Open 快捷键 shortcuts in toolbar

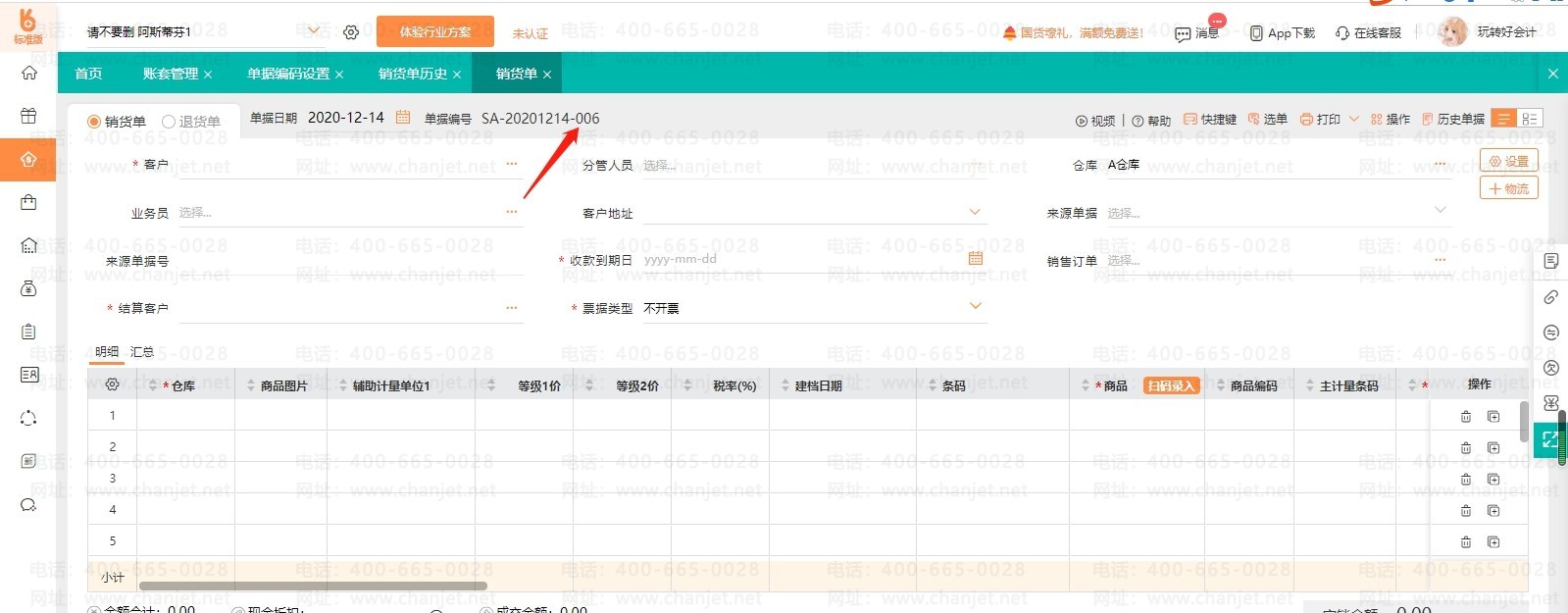(1210, 120)
